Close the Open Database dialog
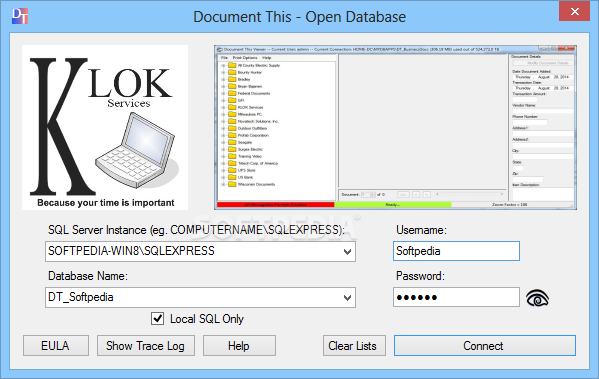This screenshot has height=379, width=599. coord(575,11)
